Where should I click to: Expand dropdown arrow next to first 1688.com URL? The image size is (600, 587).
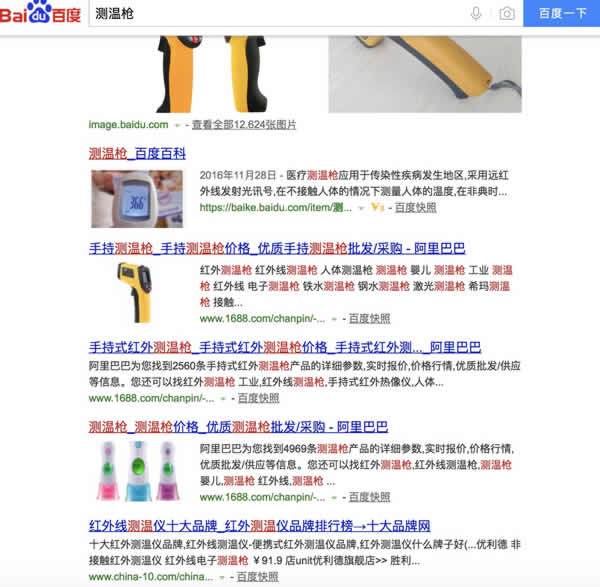(334, 319)
